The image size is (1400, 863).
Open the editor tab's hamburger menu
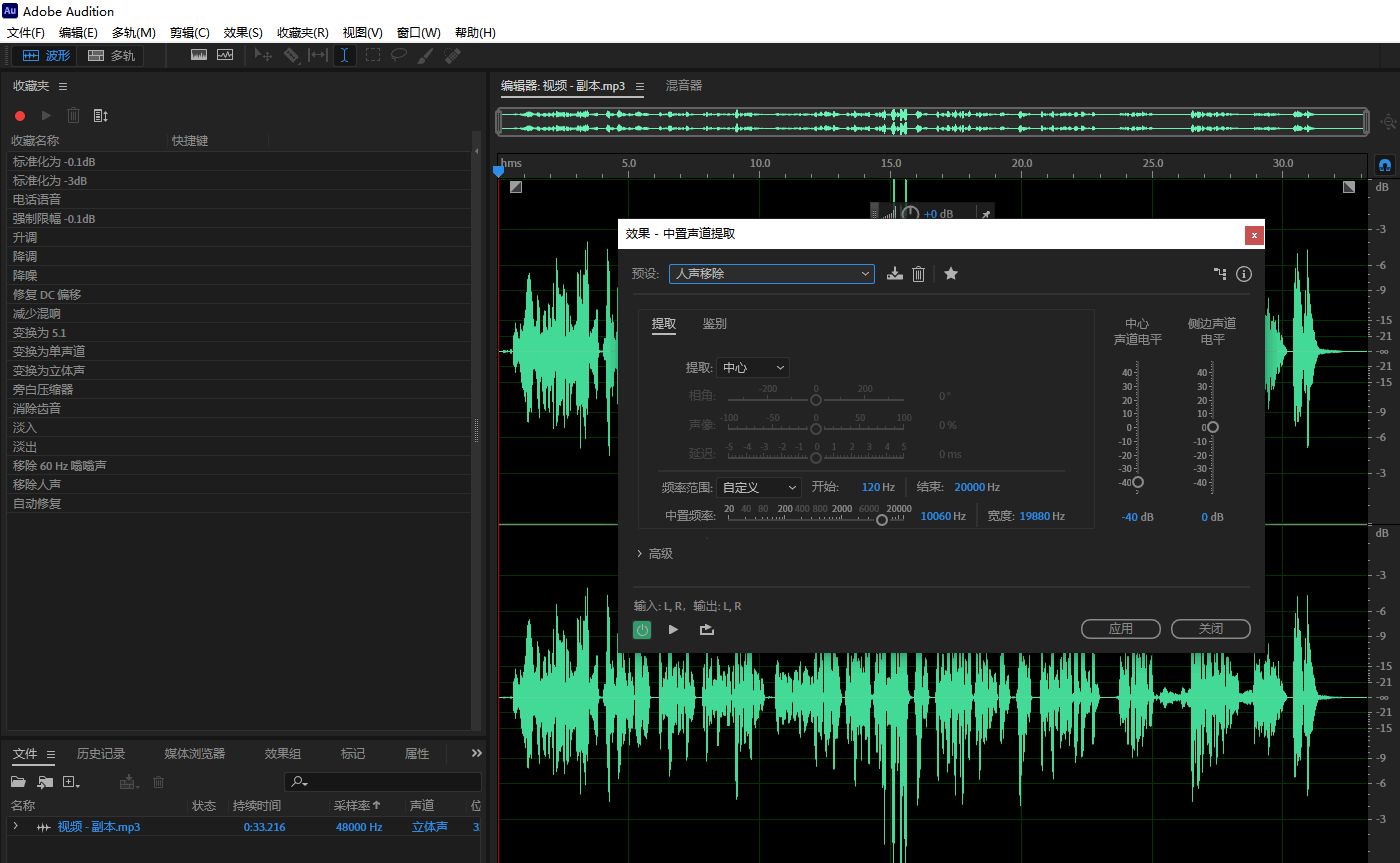(x=640, y=87)
